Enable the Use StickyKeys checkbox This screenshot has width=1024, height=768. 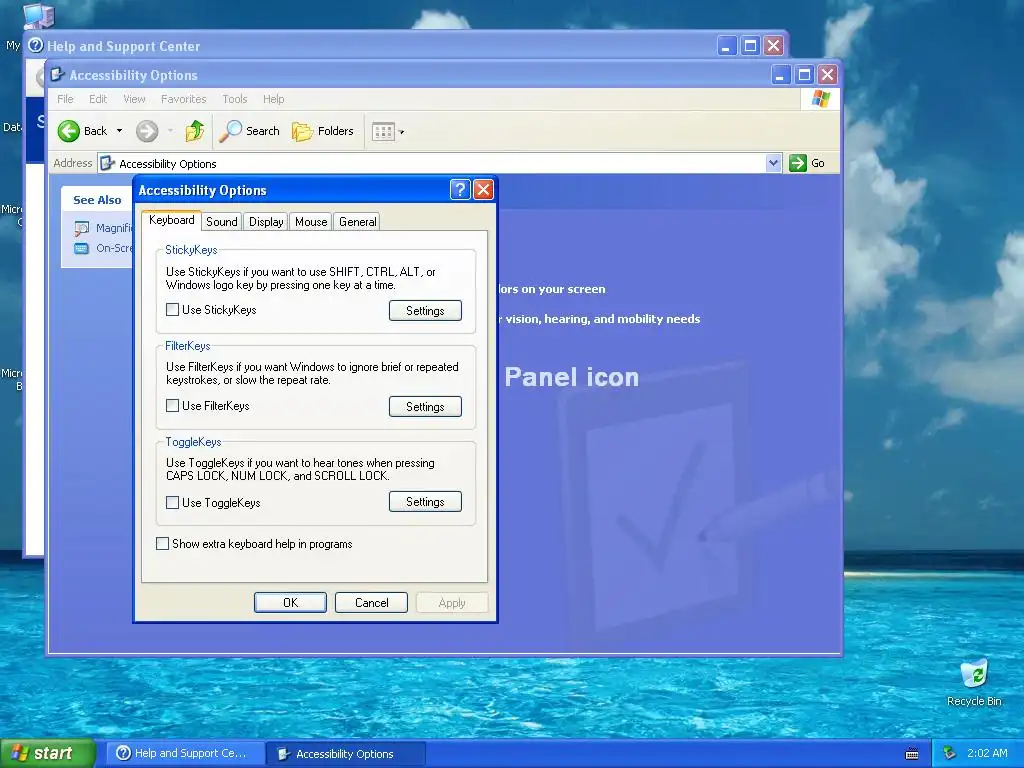click(172, 310)
